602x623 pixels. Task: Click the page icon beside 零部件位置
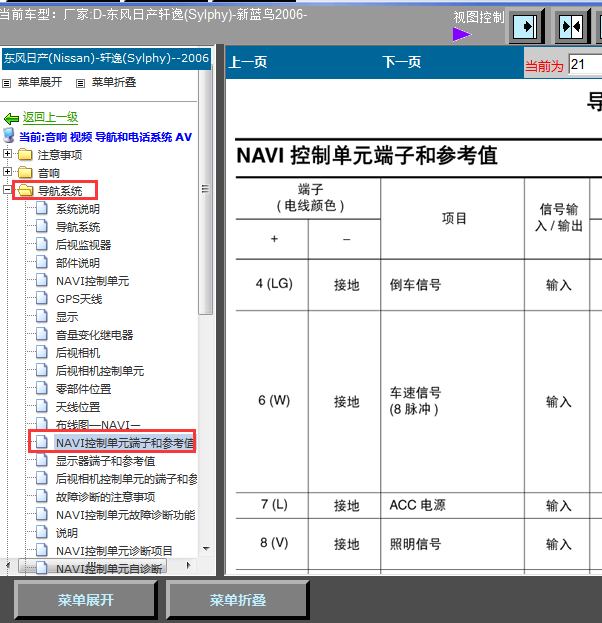42,388
